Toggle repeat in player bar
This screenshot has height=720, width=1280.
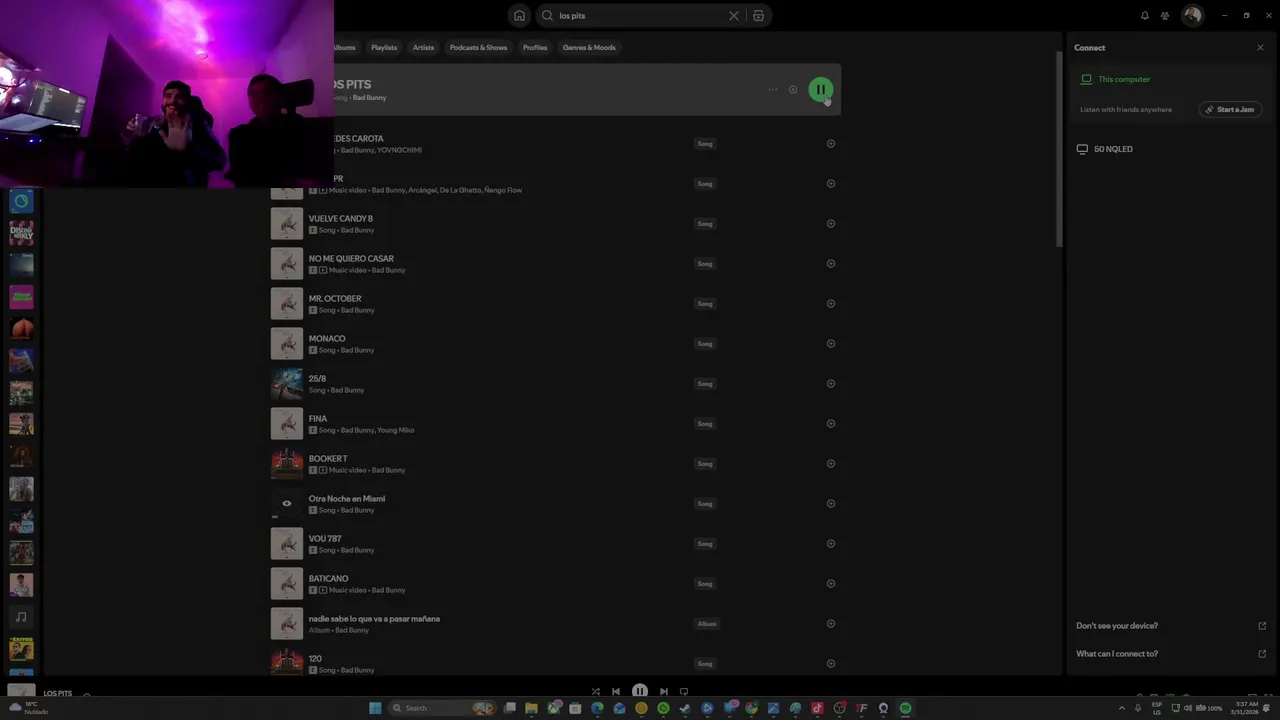pyautogui.click(x=684, y=691)
